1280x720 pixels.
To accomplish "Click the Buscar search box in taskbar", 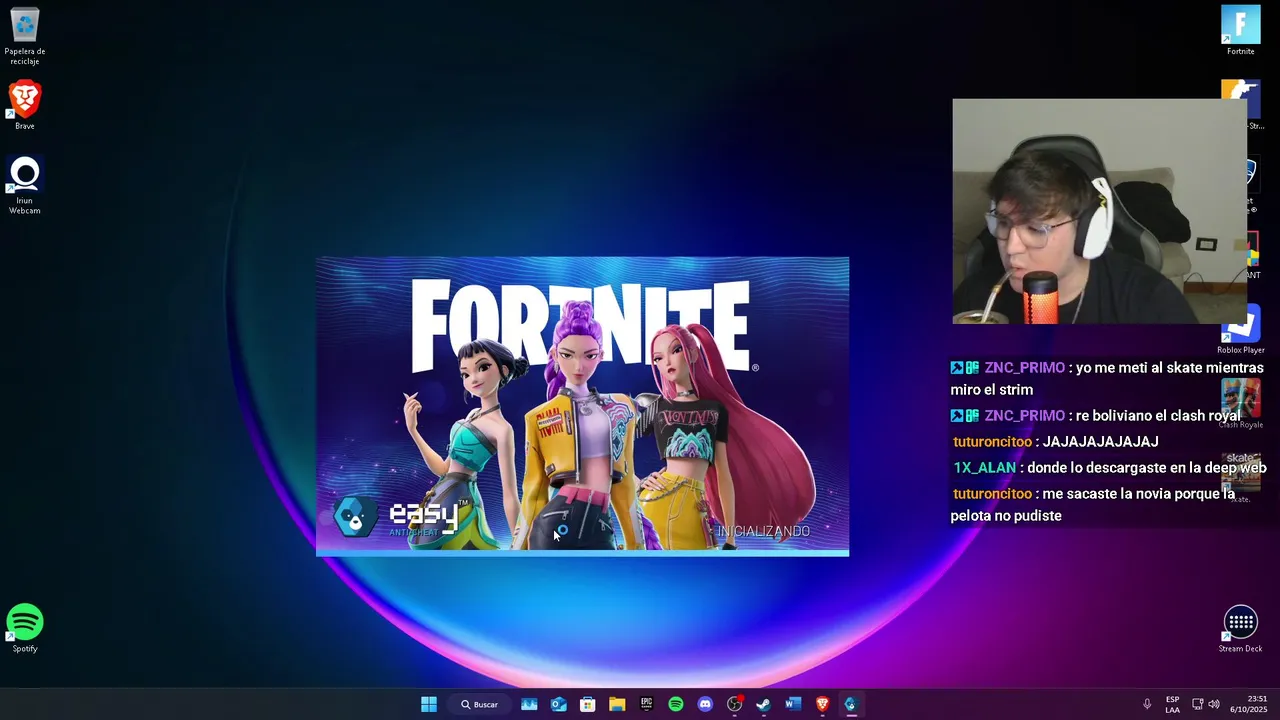I will [x=480, y=704].
